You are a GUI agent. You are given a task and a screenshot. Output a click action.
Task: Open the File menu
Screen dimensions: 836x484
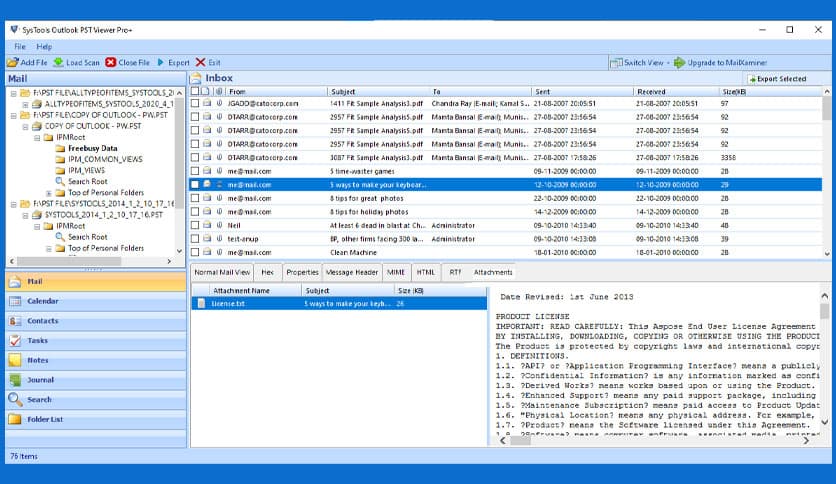(x=20, y=47)
